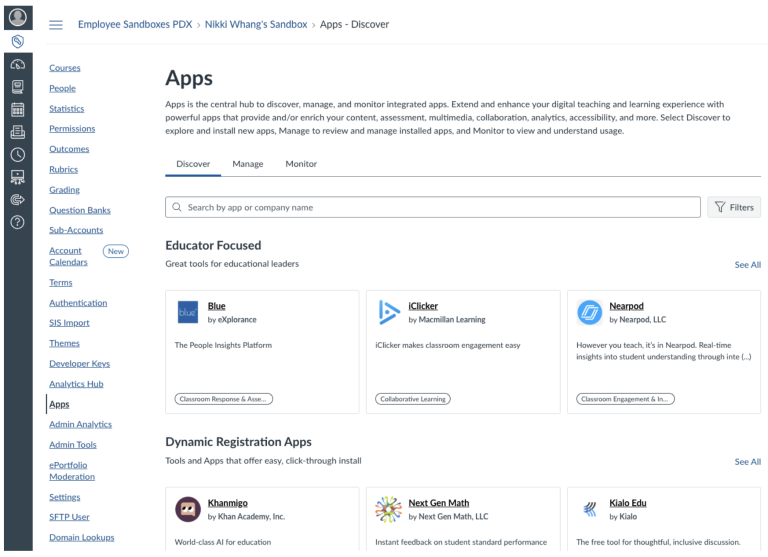Click Collaborative Learning tag

point(413,399)
